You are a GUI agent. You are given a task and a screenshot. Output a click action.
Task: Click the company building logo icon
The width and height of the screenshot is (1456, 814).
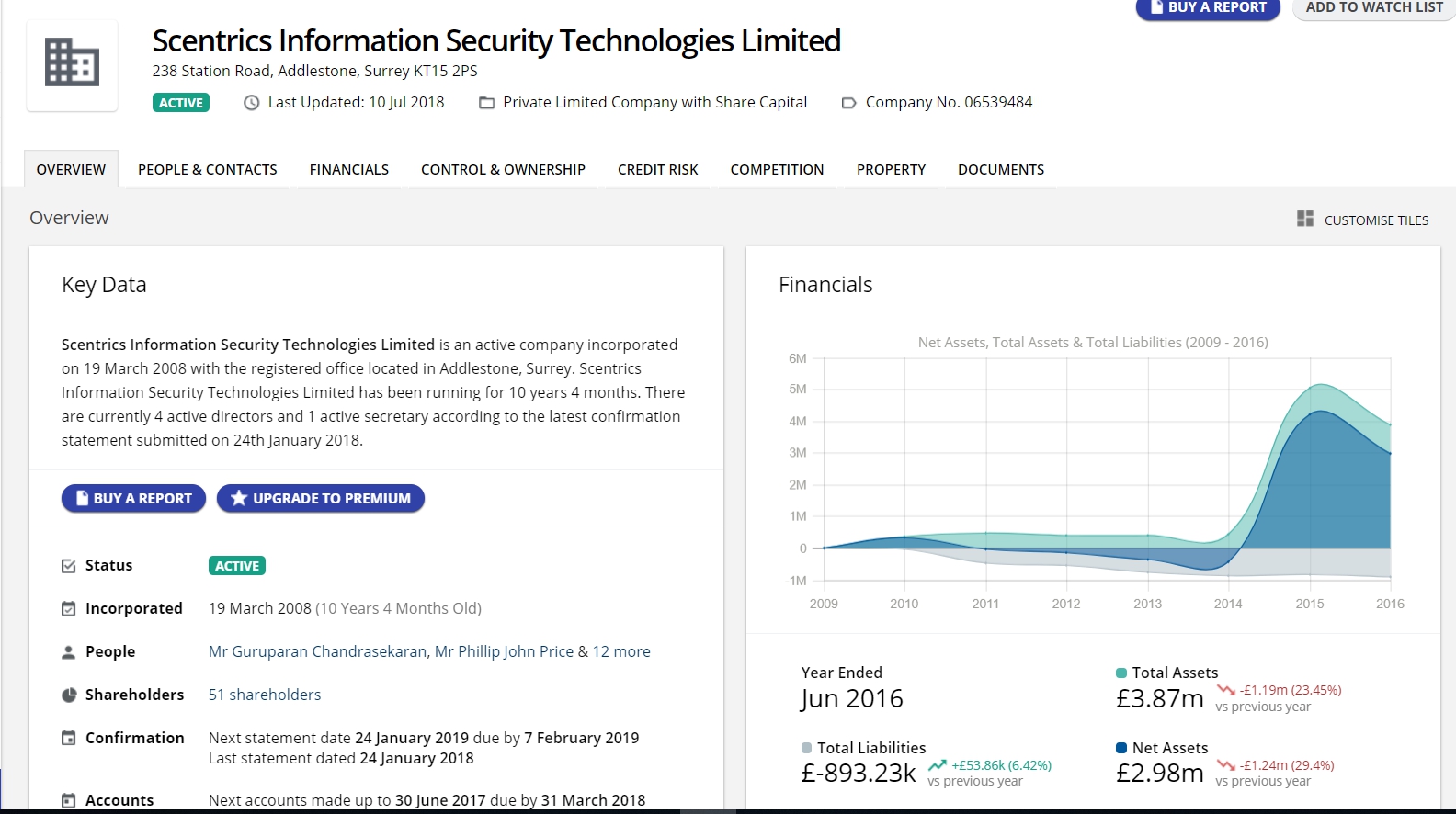tap(72, 63)
